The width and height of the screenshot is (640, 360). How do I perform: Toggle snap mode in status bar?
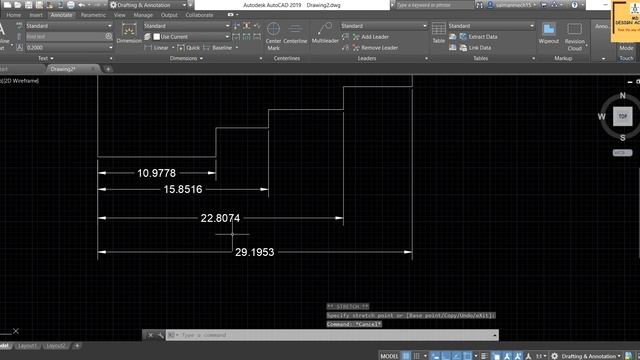click(x=416, y=356)
